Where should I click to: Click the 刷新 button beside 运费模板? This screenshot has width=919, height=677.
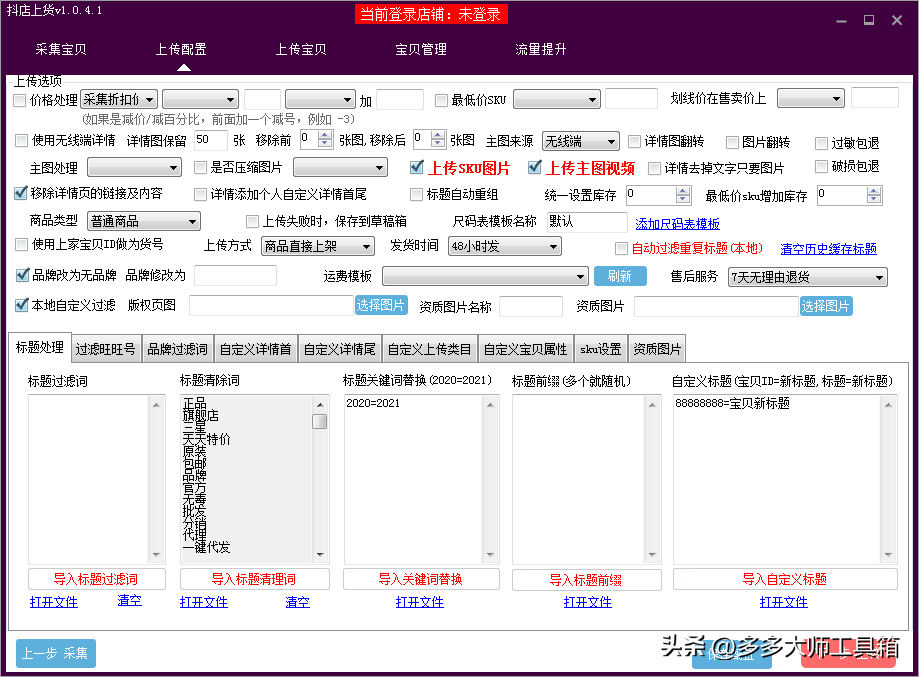(620, 276)
